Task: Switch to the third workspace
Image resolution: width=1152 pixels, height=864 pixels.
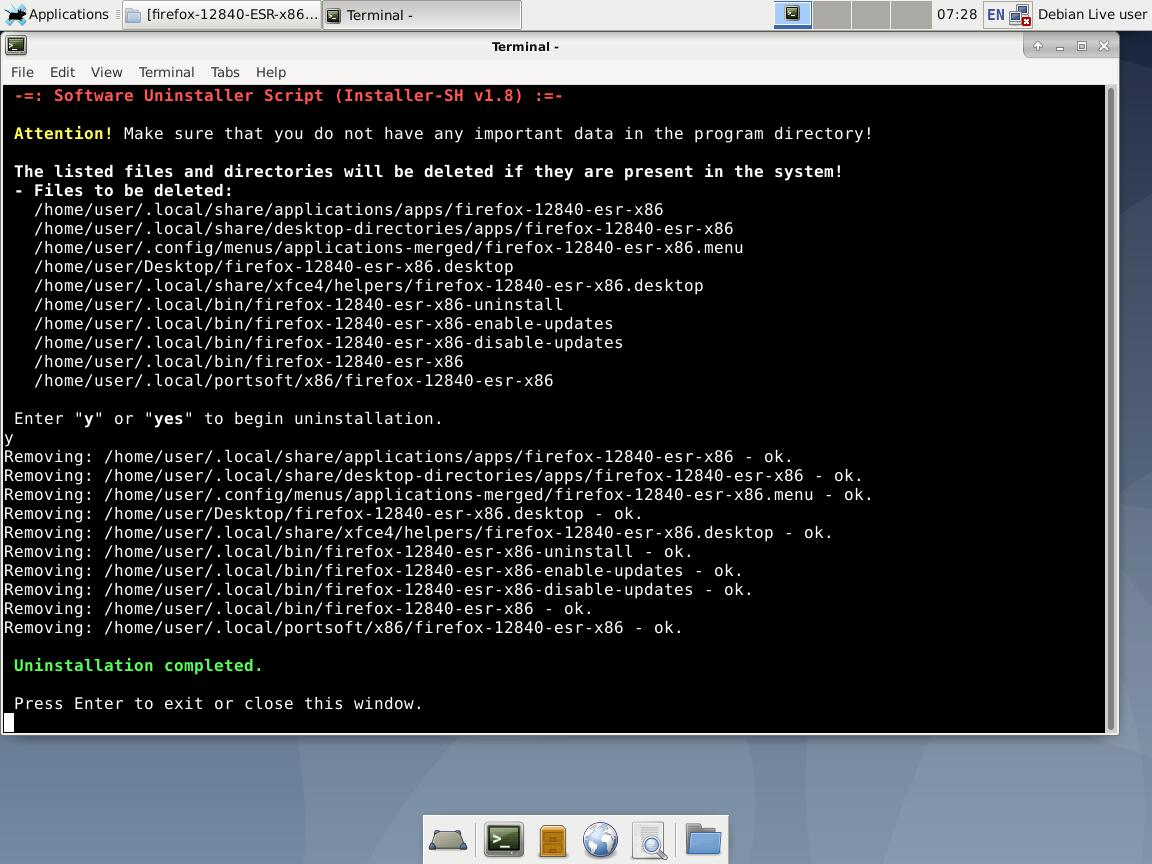Action: click(871, 14)
